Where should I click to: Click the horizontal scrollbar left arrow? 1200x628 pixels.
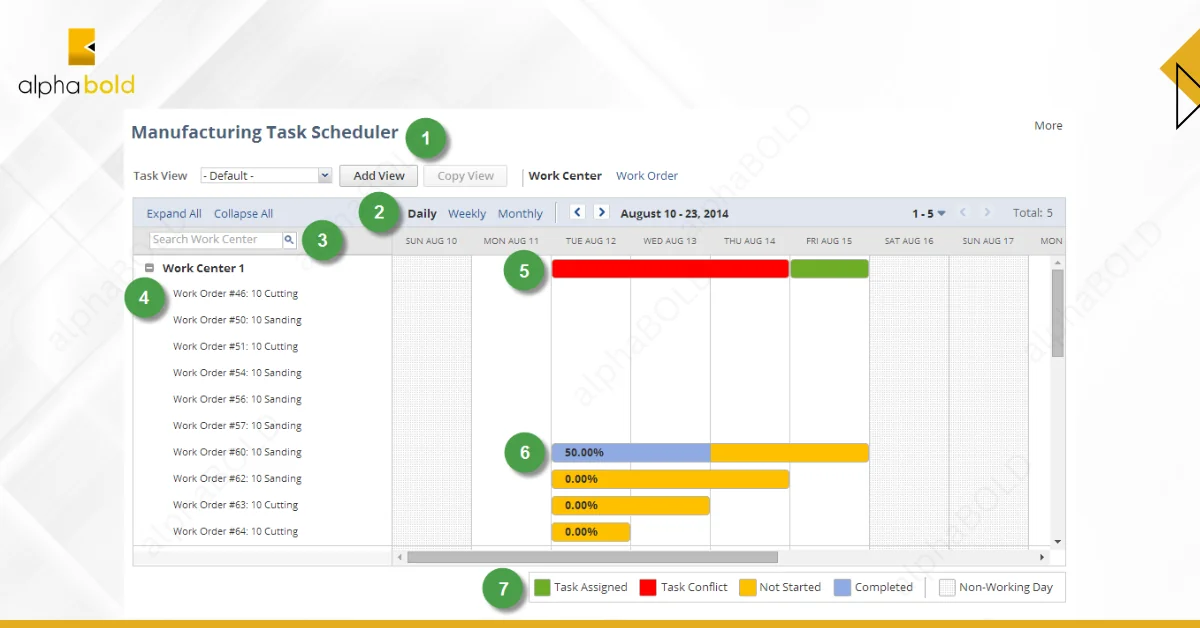(400, 557)
